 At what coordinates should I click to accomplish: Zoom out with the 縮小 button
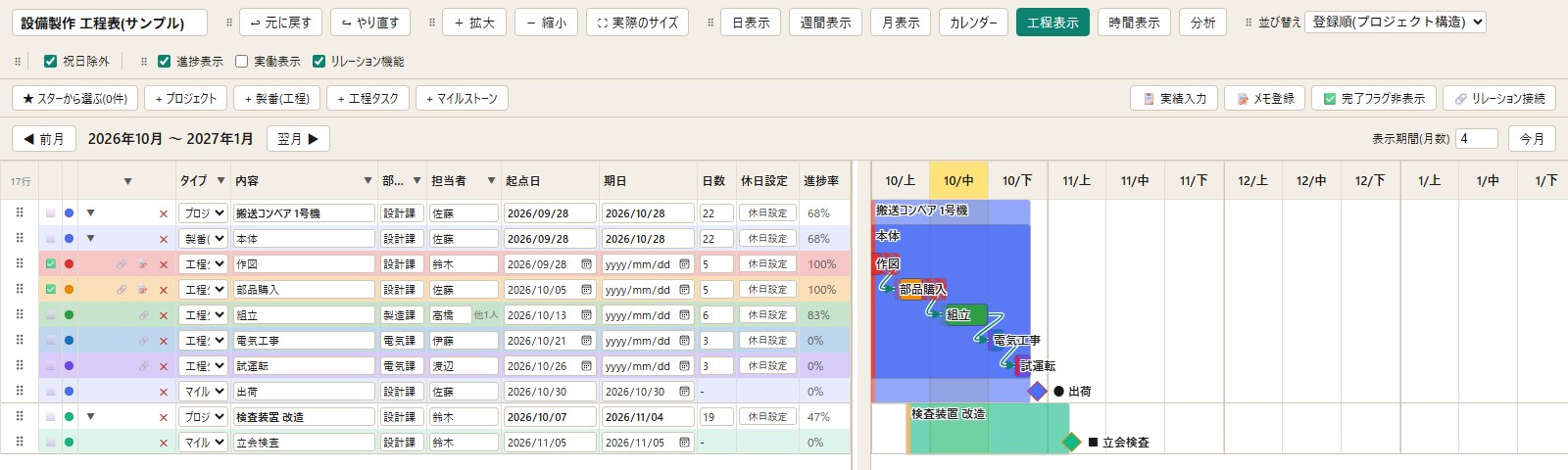[547, 23]
